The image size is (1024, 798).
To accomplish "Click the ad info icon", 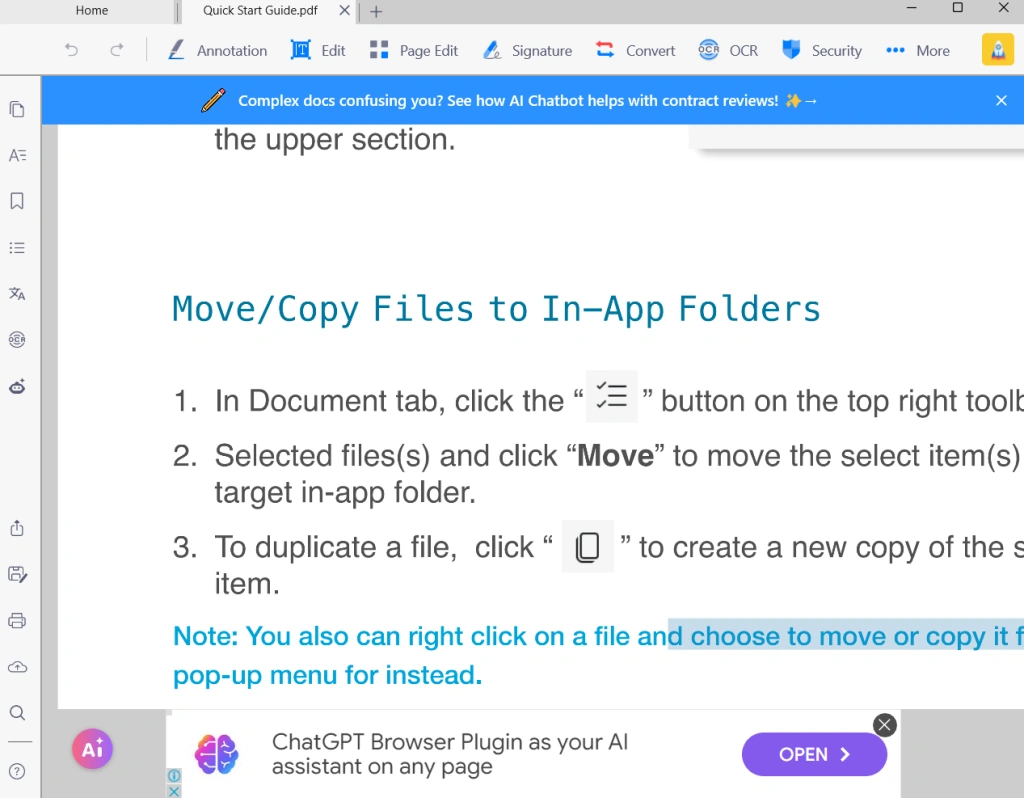I will (174, 775).
